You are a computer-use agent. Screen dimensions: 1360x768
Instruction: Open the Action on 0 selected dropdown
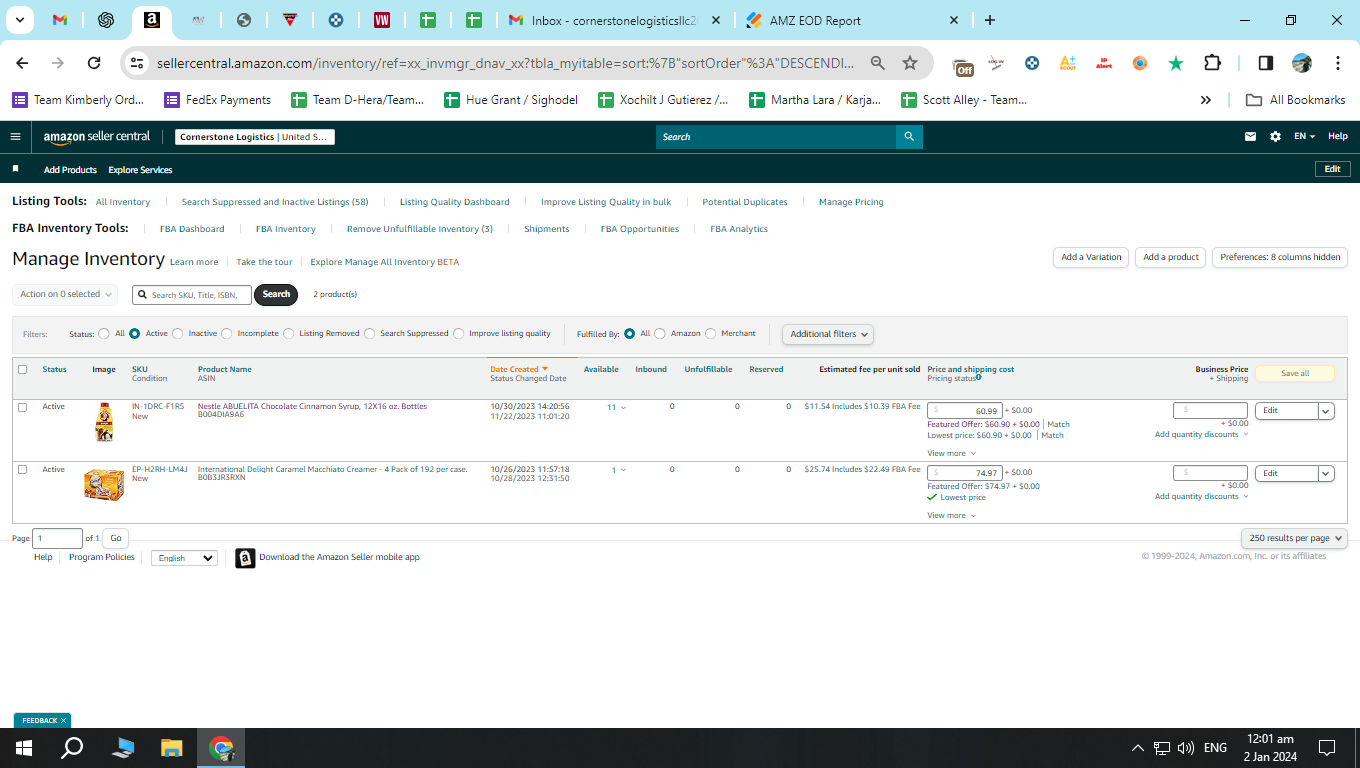[65, 294]
